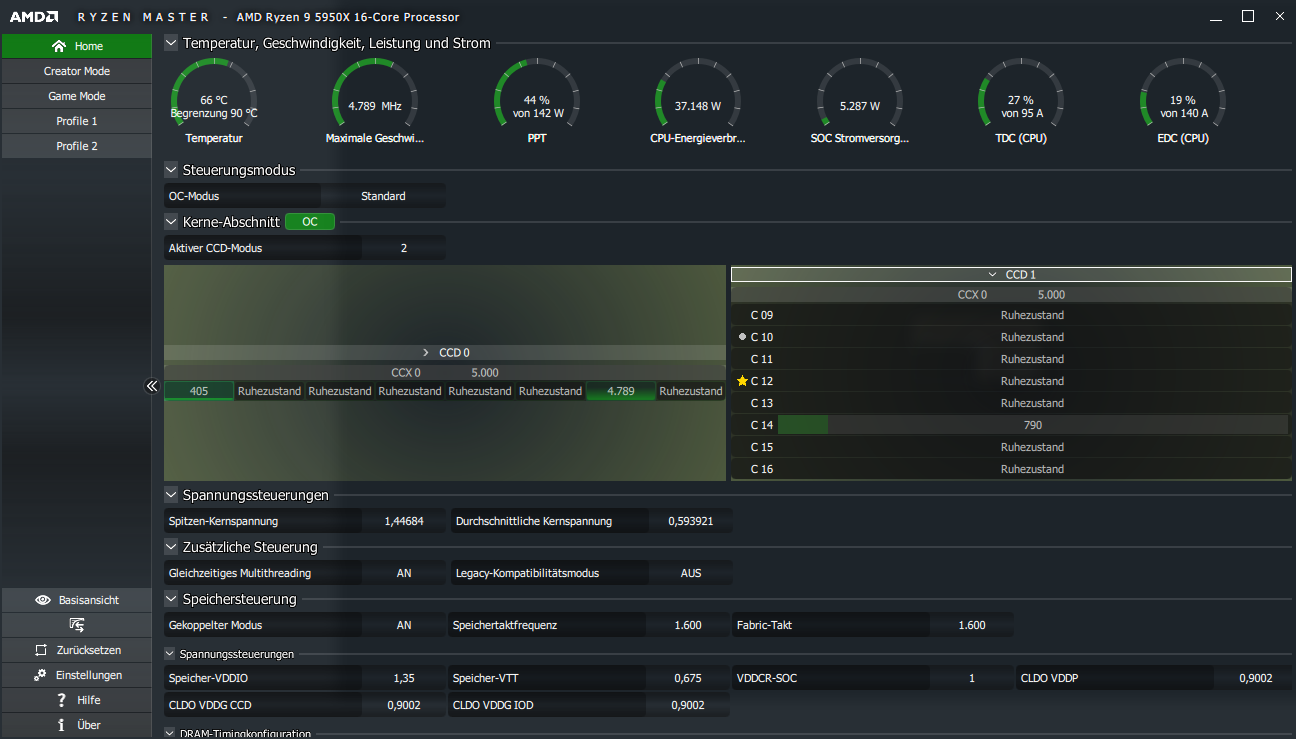Click Spitzen-Kernspannung value 1,44684
Viewport: 1296px width, 739px height.
[404, 521]
